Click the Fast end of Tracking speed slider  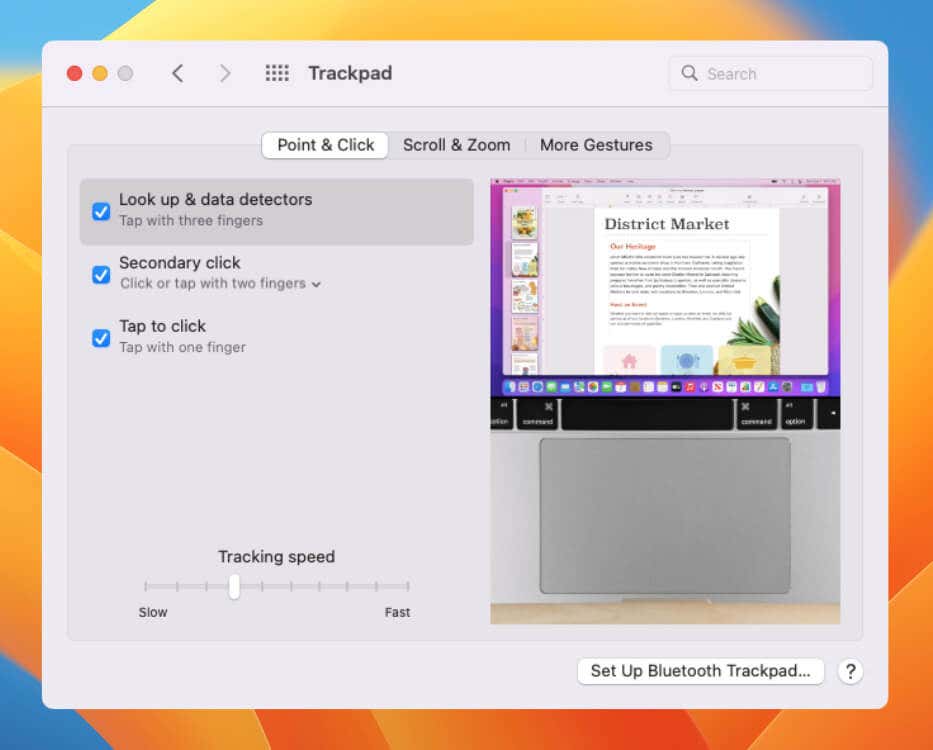tap(408, 586)
